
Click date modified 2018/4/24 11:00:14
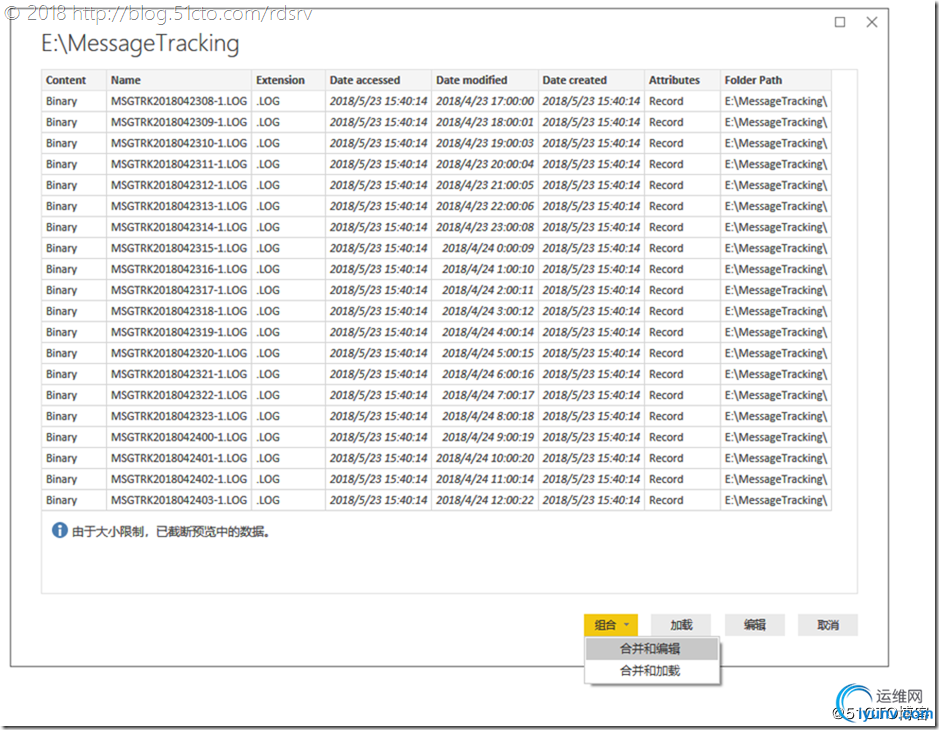484,479
